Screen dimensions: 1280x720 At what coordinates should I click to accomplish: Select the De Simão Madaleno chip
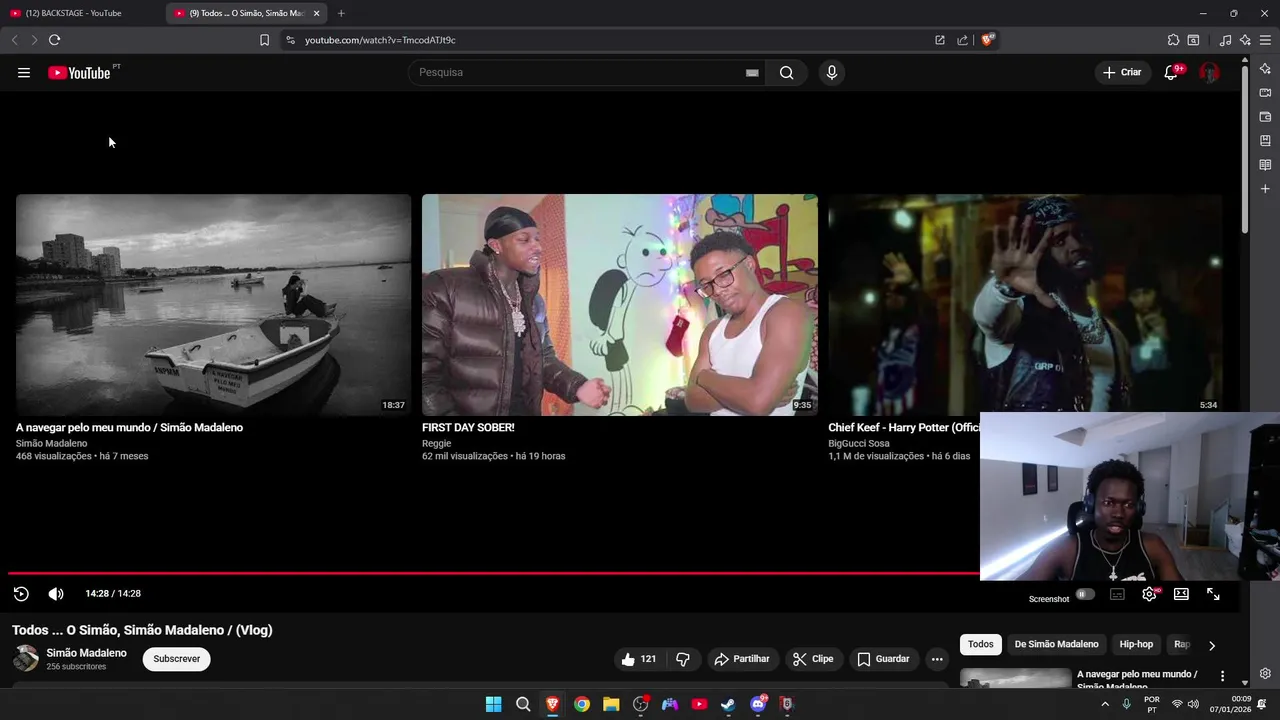[1056, 644]
